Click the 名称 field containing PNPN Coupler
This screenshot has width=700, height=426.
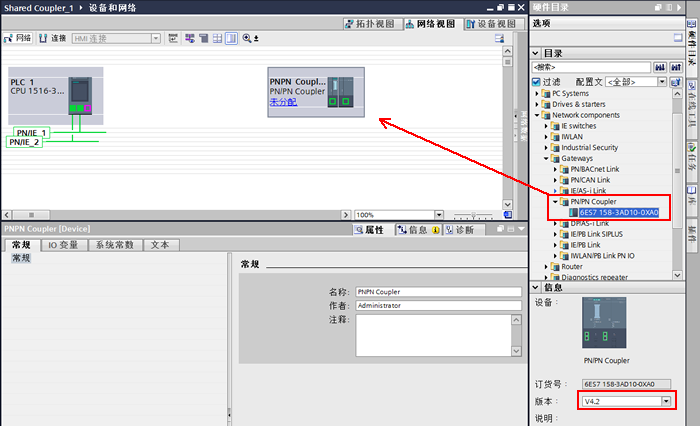438,292
